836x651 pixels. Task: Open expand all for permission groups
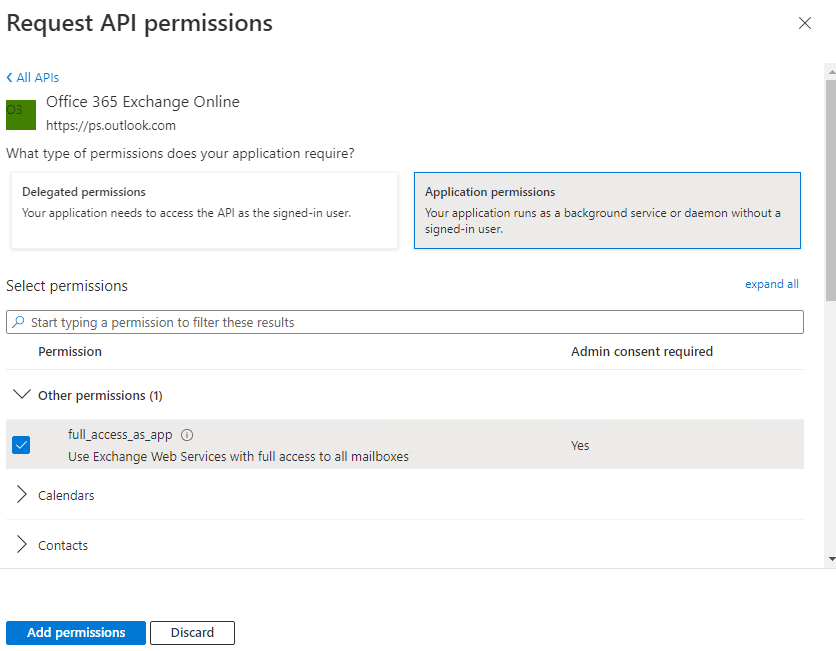point(771,284)
